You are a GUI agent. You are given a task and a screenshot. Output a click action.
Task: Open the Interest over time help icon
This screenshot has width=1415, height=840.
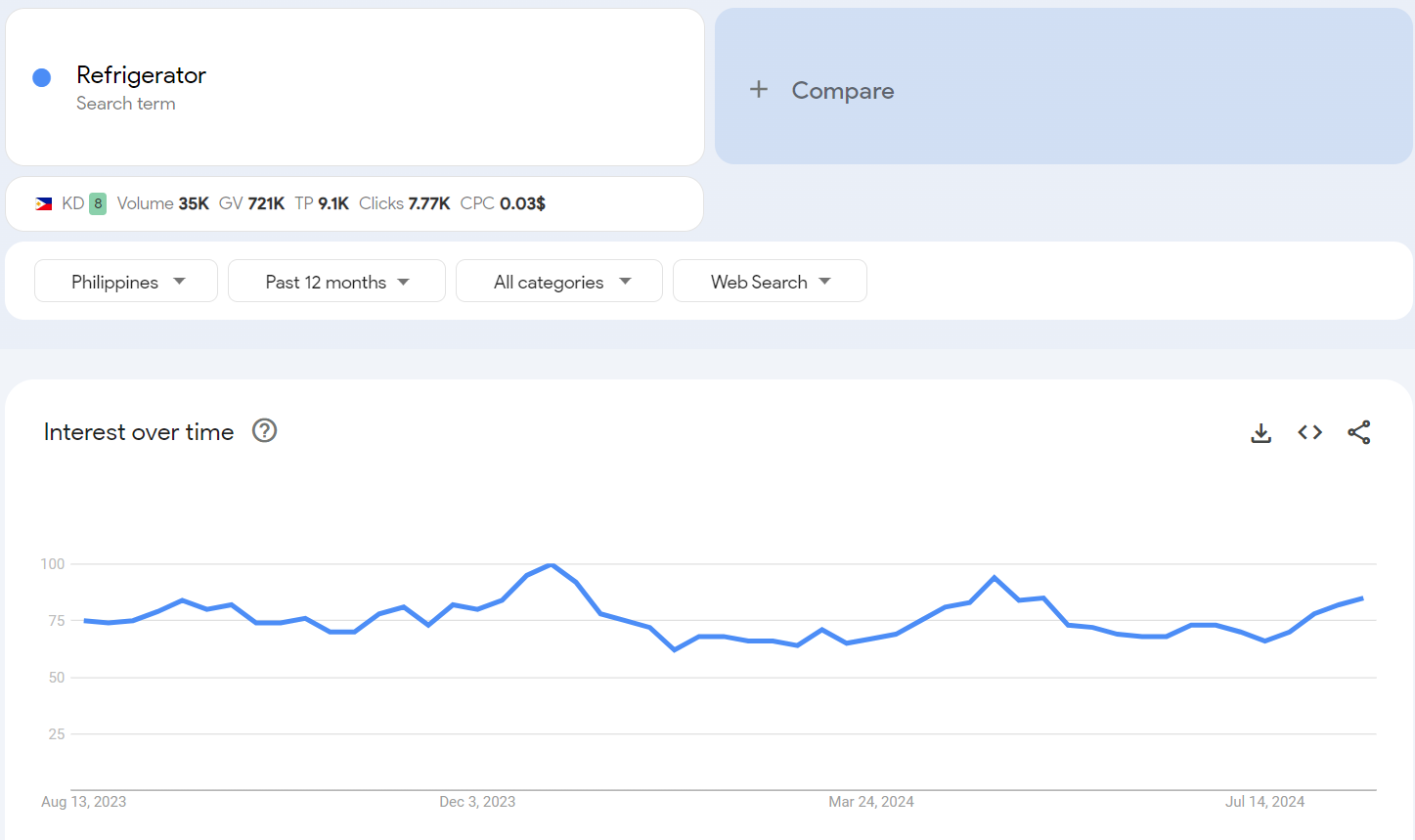(x=264, y=430)
